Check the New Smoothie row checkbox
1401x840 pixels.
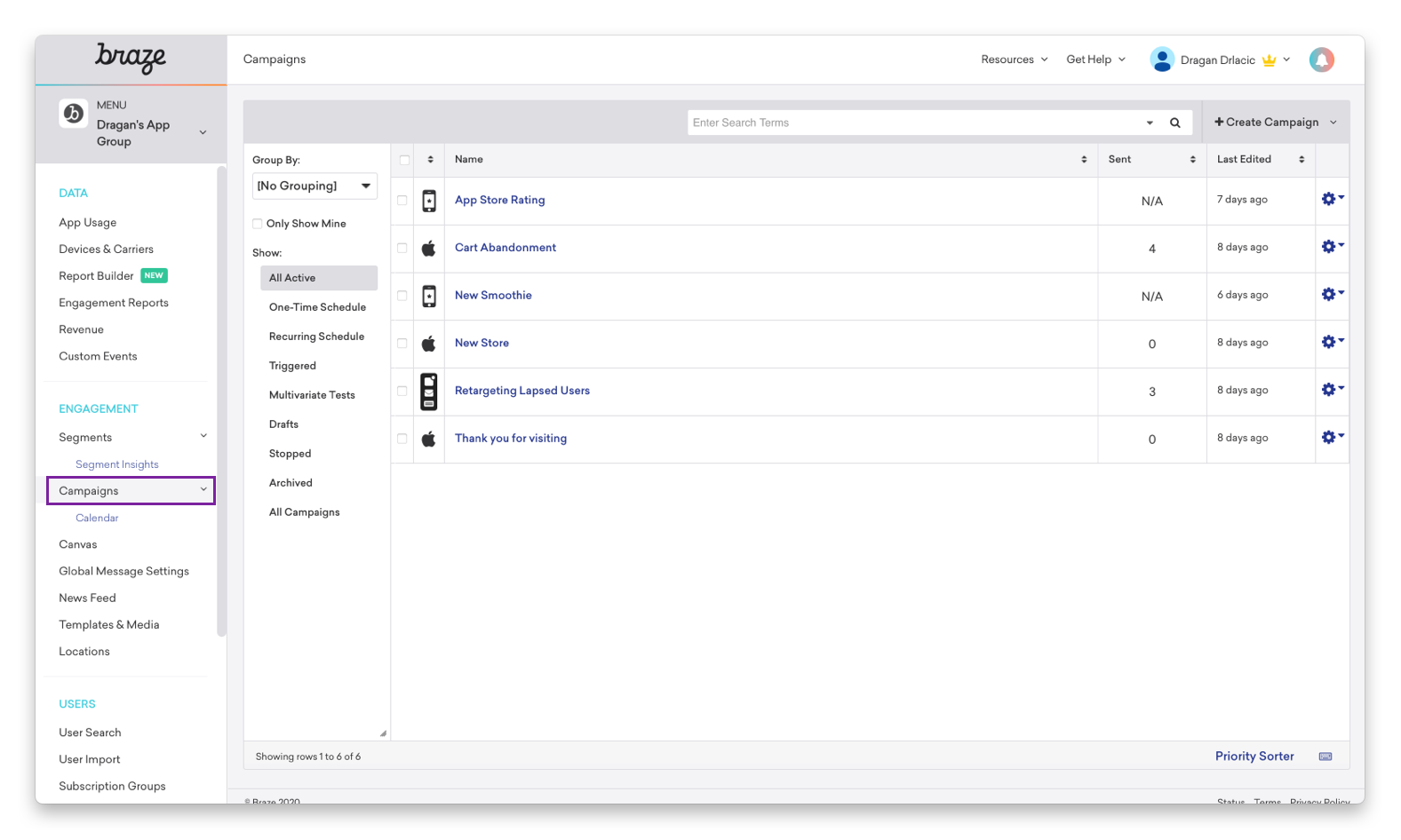[x=402, y=296]
